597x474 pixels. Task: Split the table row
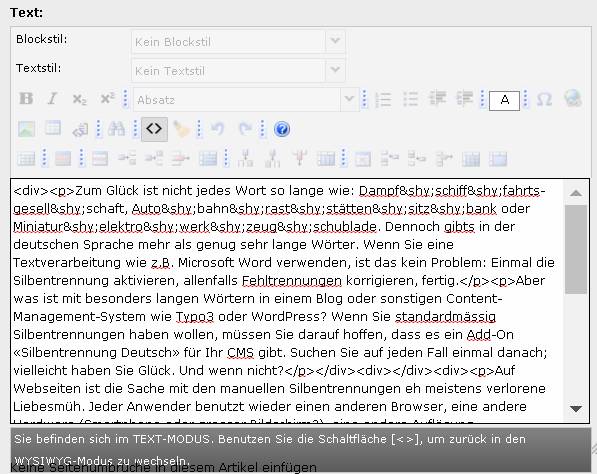coord(208,159)
